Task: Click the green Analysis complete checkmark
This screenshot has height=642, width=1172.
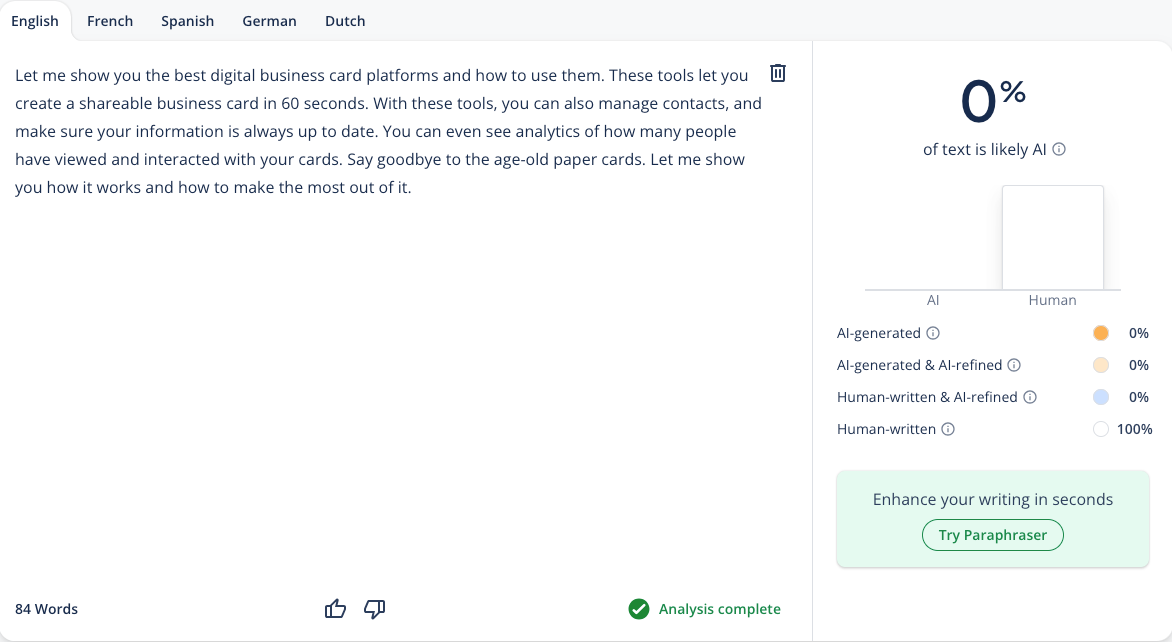Action: [x=639, y=609]
